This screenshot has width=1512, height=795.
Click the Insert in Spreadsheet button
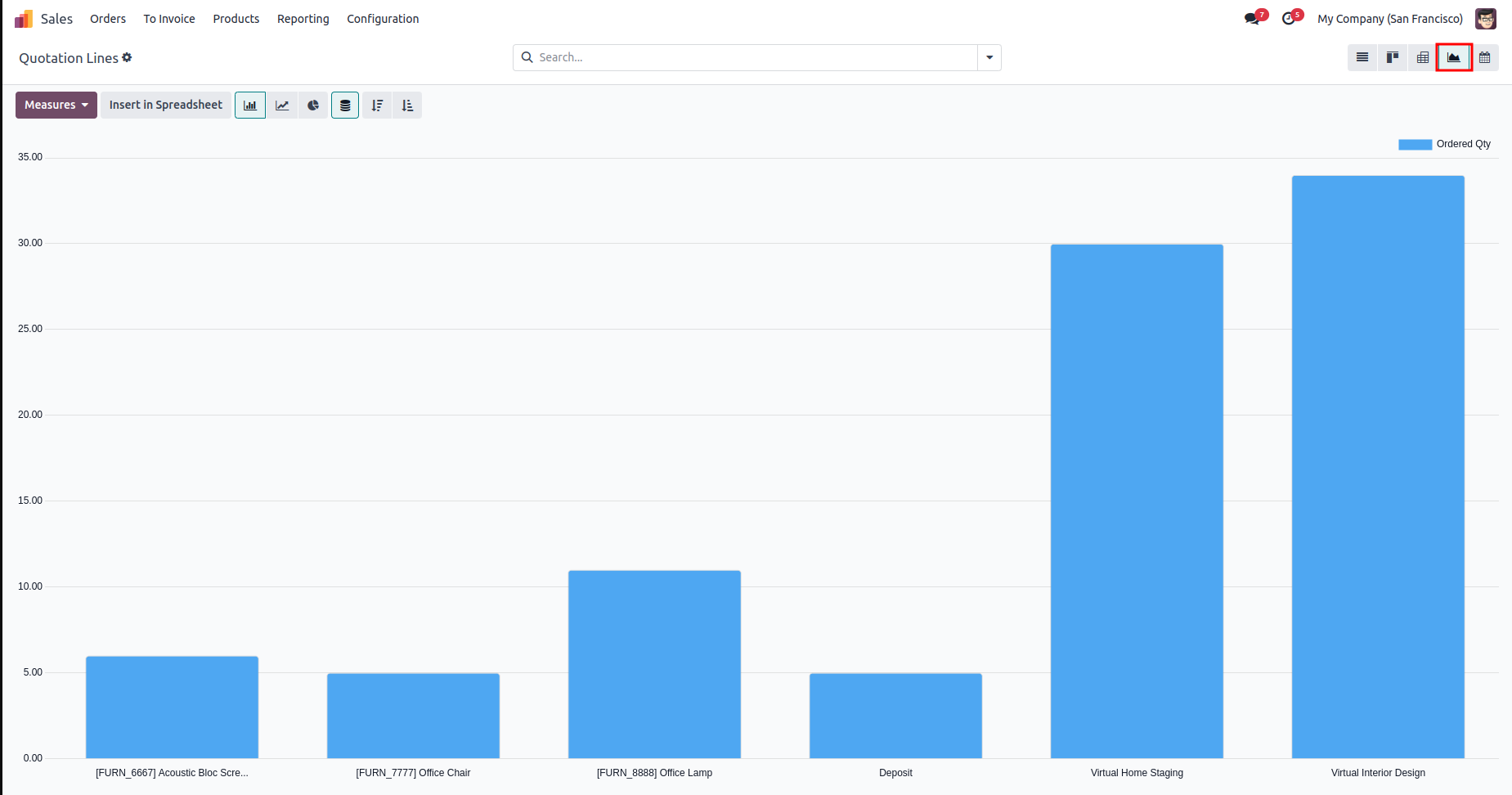166,106
